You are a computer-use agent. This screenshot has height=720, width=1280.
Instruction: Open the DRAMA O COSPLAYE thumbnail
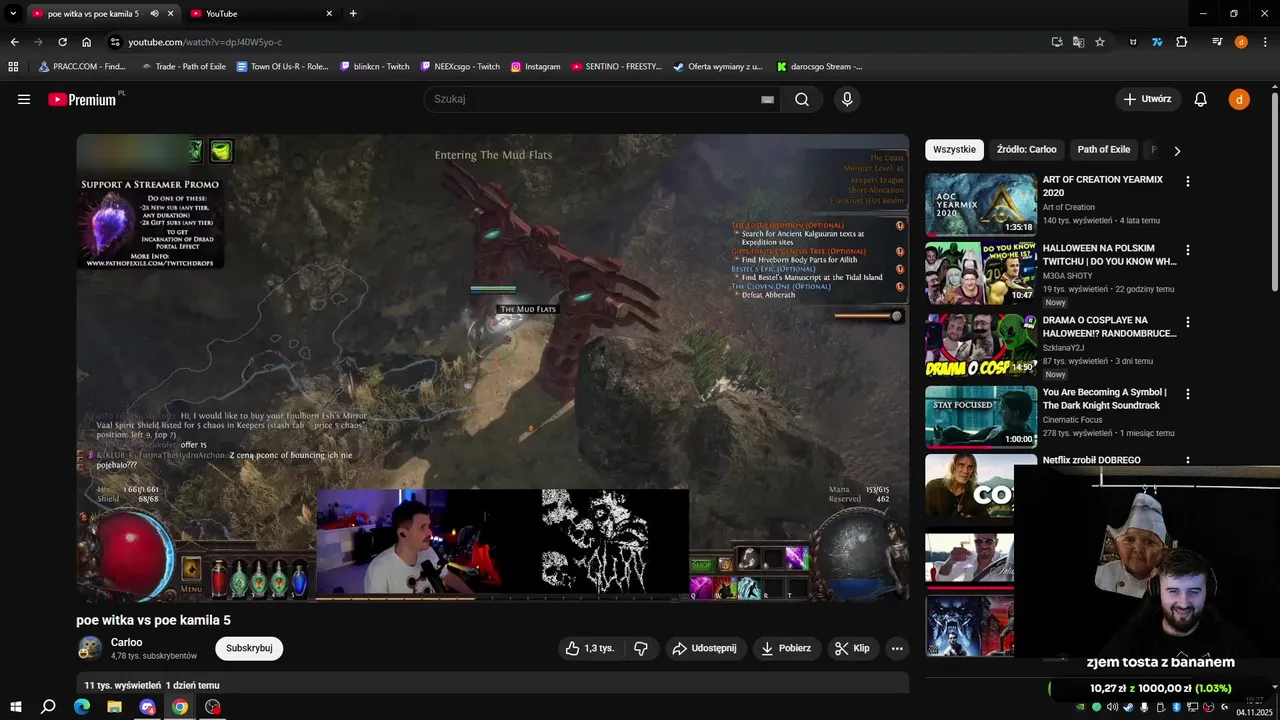click(x=980, y=344)
